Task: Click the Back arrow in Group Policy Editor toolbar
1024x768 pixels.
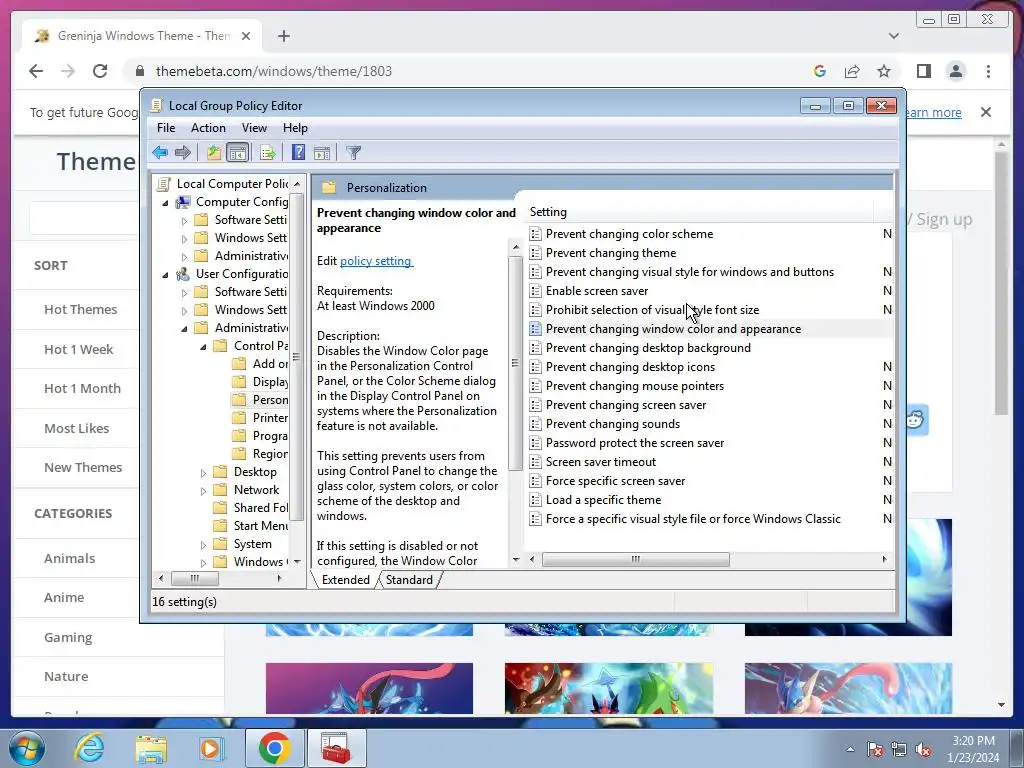Action: (x=160, y=153)
